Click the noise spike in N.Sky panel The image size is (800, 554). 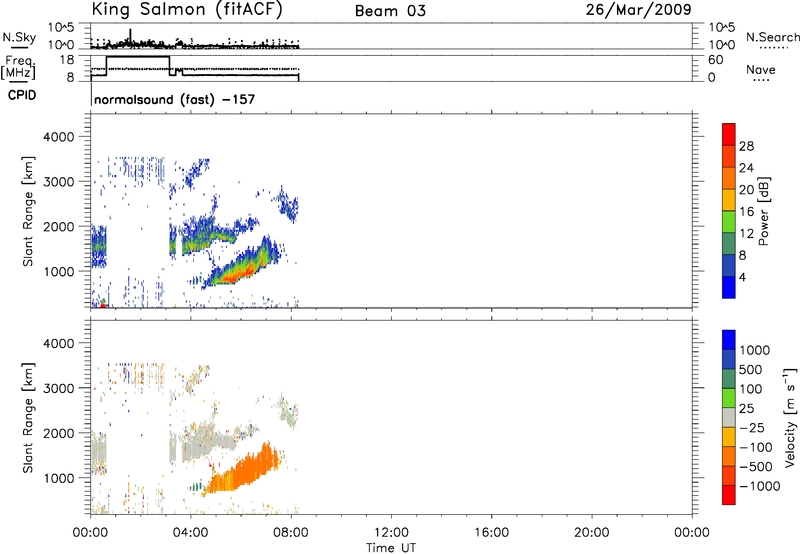click(131, 36)
